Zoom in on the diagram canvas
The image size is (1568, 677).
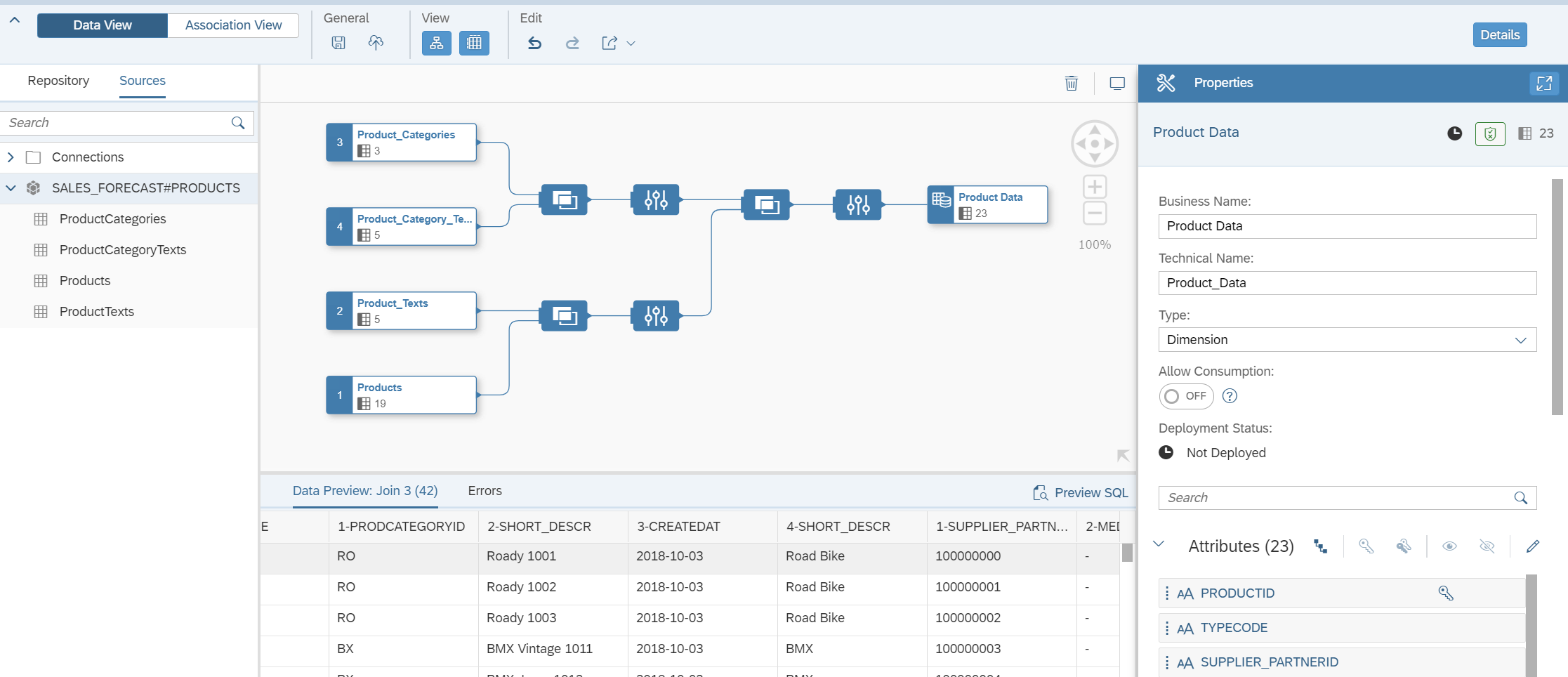point(1094,187)
